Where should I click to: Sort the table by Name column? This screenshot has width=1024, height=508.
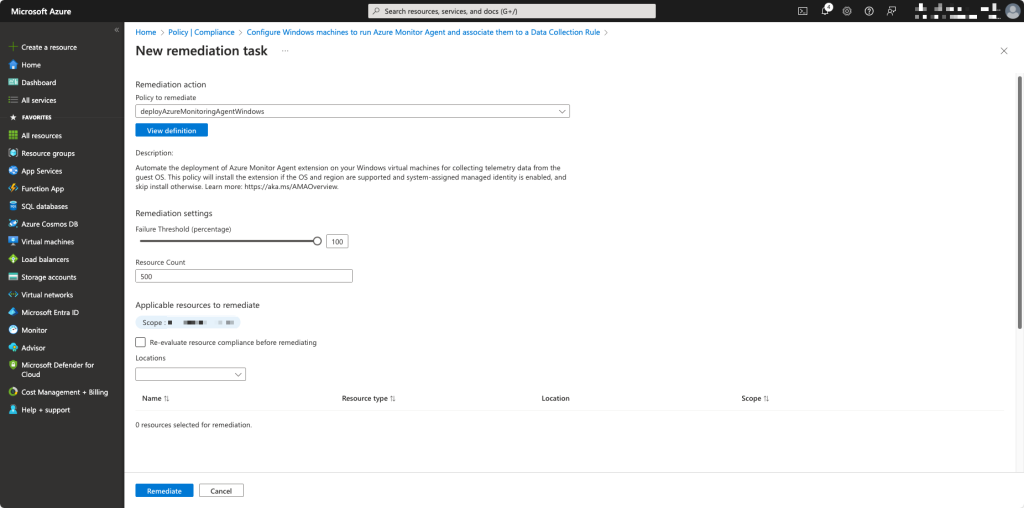point(155,398)
